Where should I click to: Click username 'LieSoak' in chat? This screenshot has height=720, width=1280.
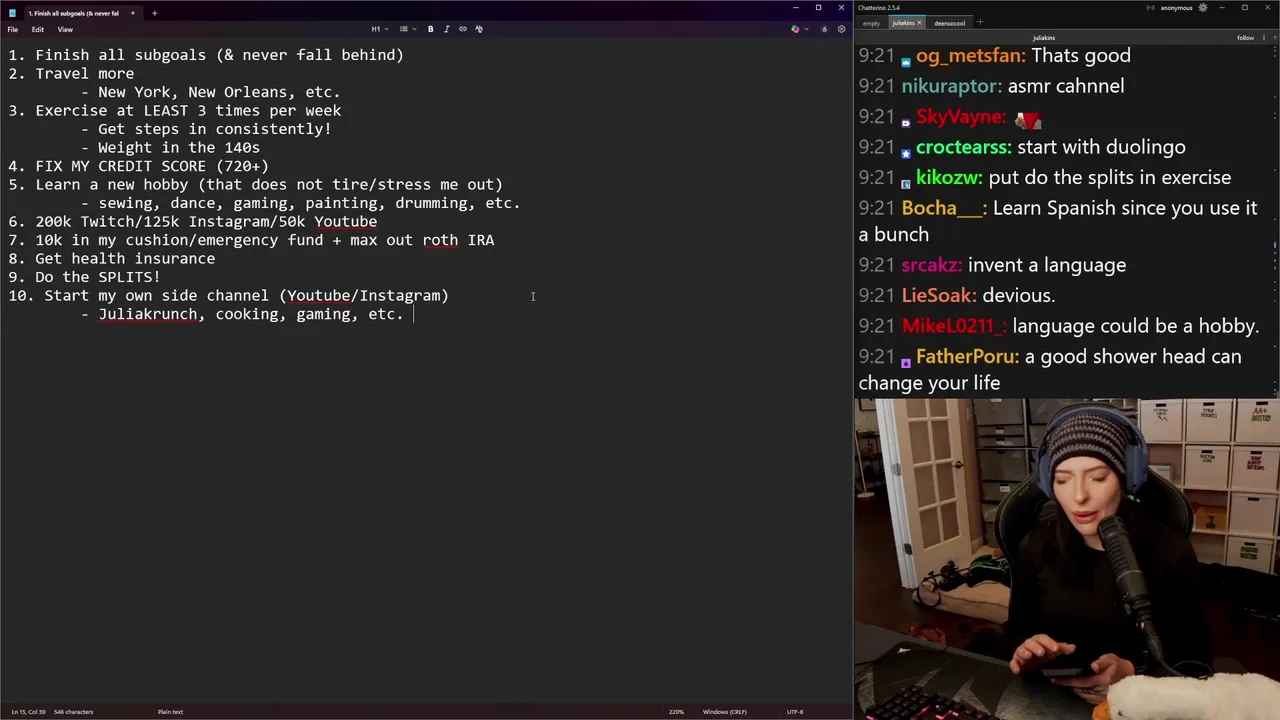pos(939,295)
